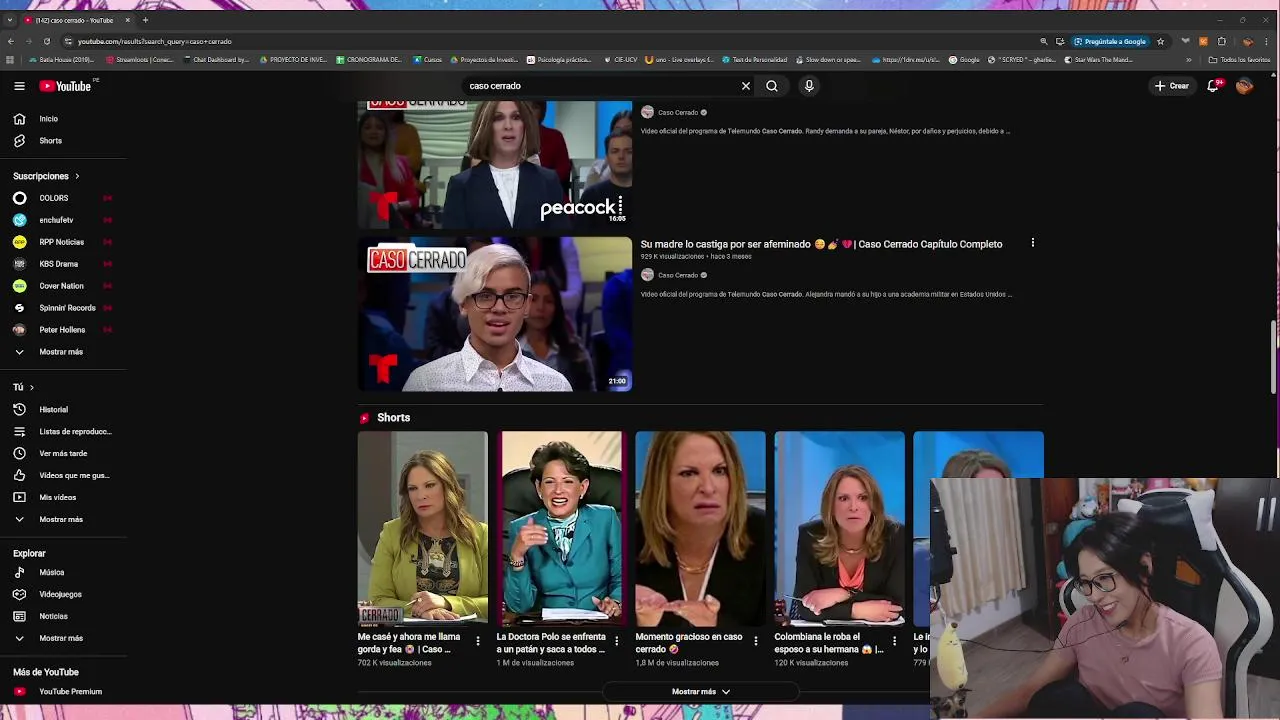The image size is (1280, 720).
Task: Expand Shorts with Mostrar más
Action: click(x=700, y=692)
